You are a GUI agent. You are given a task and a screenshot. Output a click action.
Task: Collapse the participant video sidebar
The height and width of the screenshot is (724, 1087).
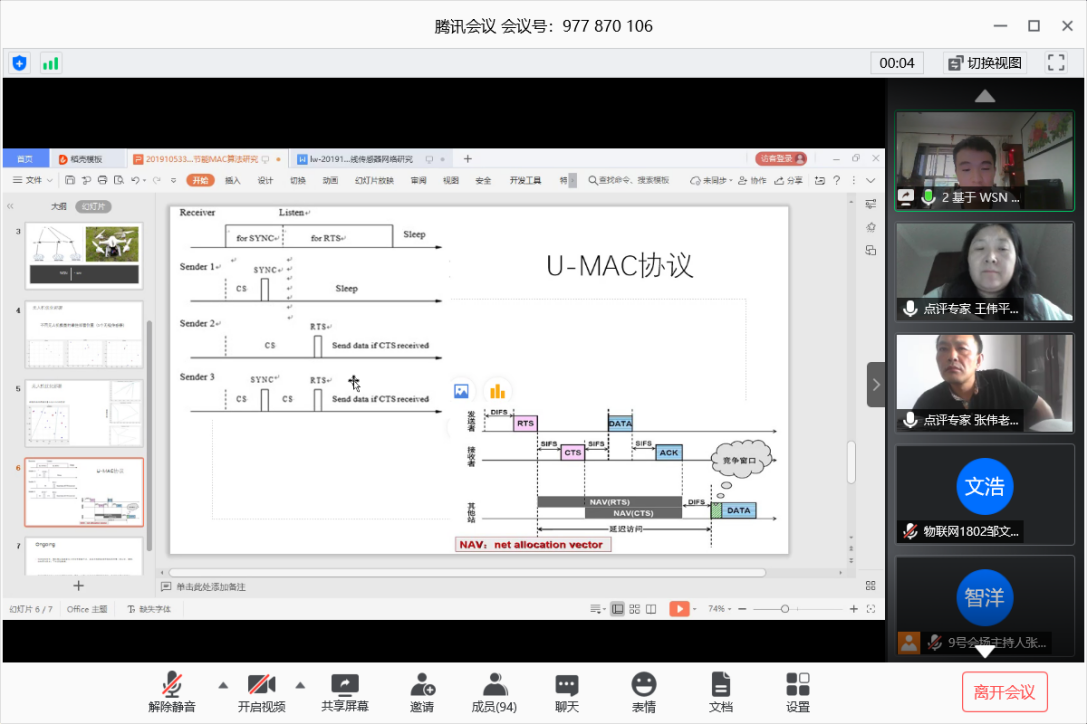[x=876, y=384]
